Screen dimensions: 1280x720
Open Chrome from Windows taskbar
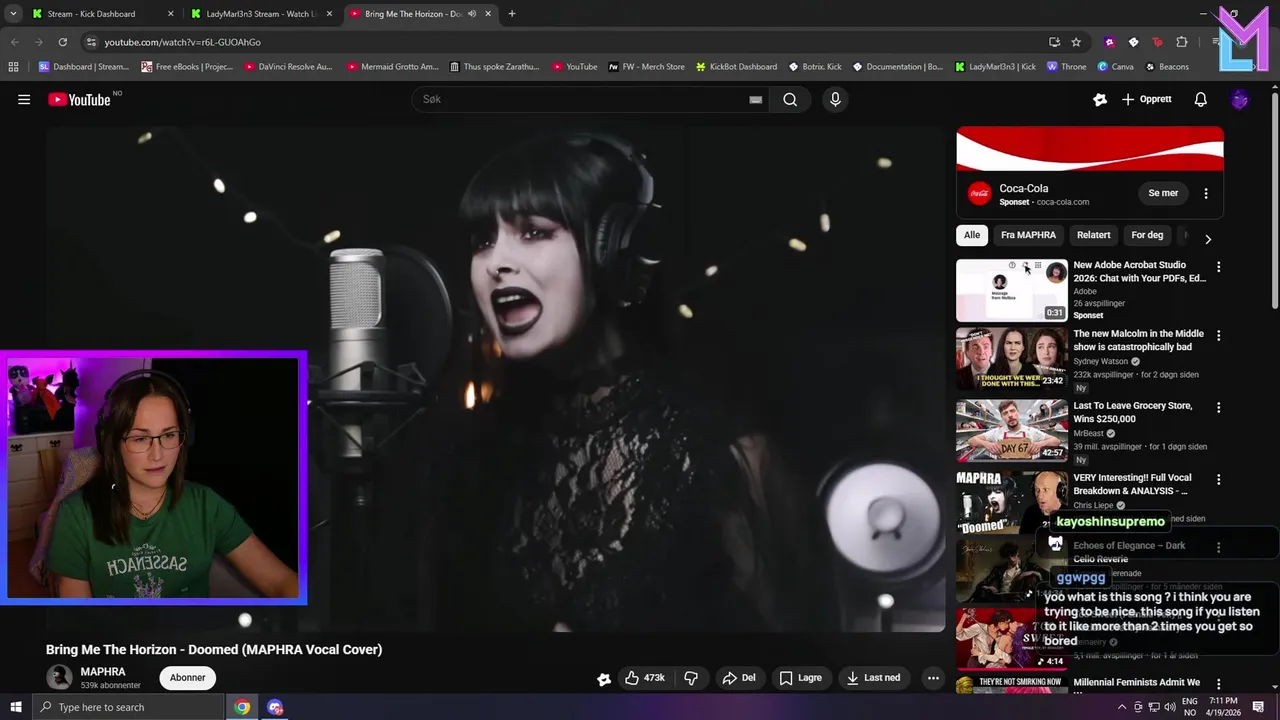coord(242,707)
